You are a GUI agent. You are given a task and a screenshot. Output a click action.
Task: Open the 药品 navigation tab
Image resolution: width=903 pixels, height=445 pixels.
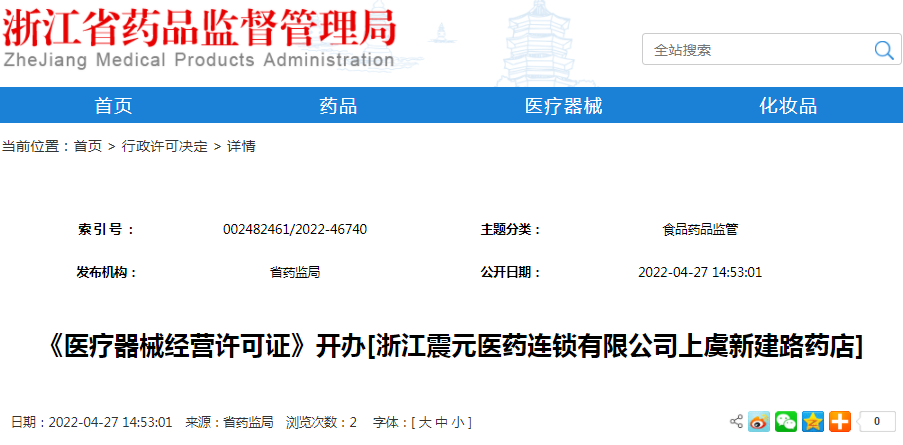(338, 106)
